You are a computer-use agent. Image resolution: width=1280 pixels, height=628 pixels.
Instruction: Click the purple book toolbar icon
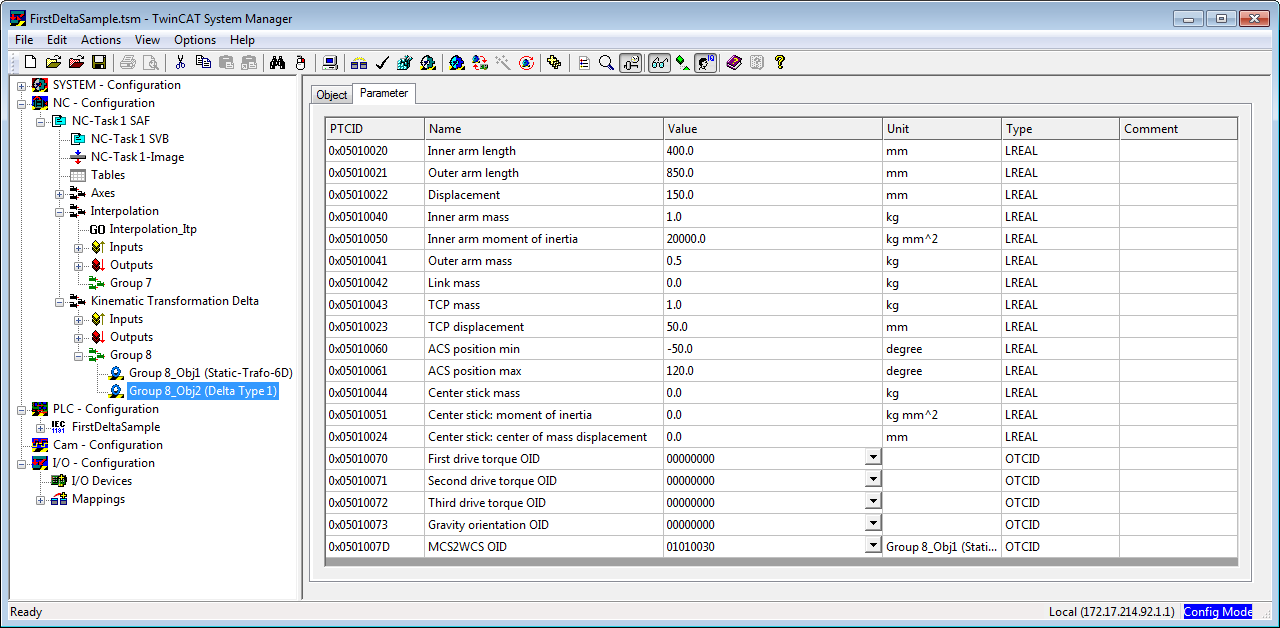point(734,62)
